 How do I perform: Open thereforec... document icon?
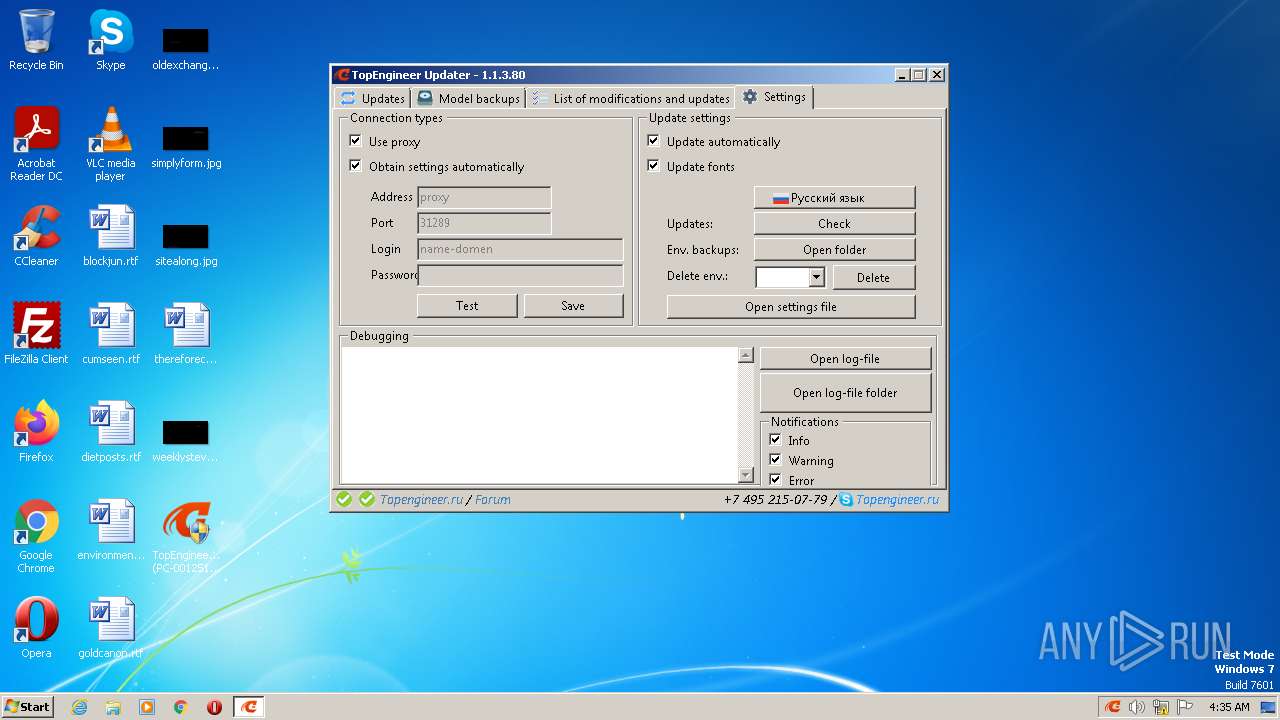[x=185, y=334]
